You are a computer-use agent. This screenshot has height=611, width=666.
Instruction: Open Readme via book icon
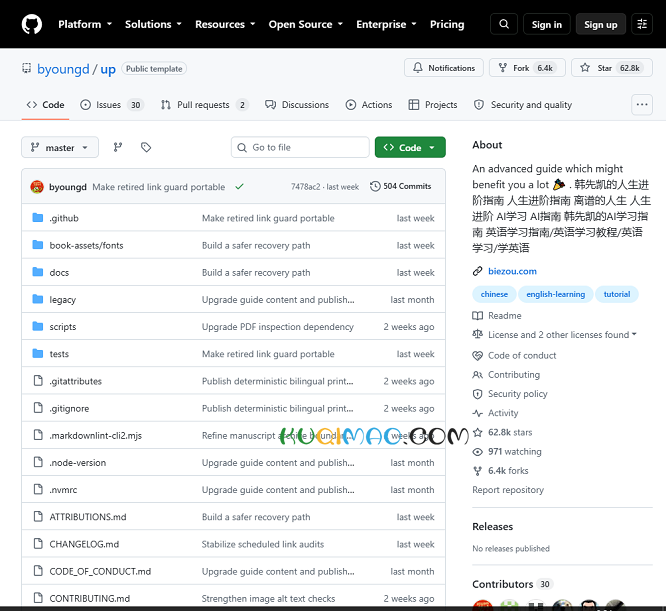click(x=477, y=315)
